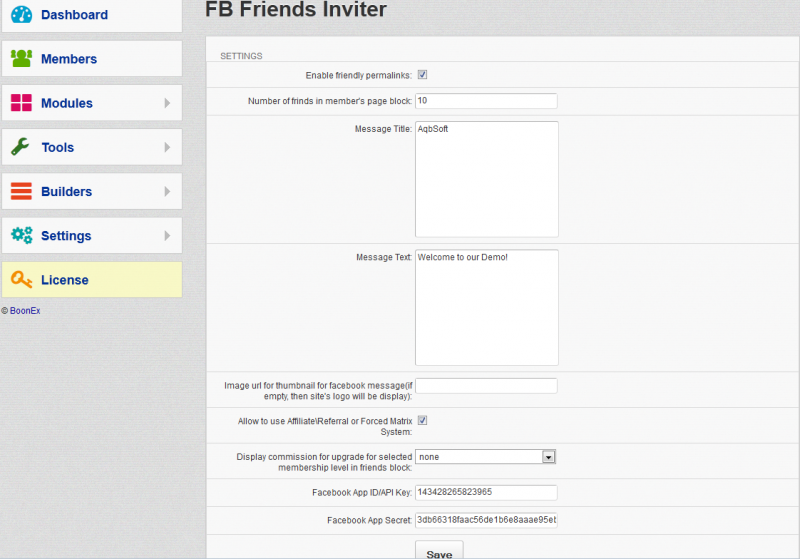Image resolution: width=800 pixels, height=559 pixels.
Task: Click the orange Builders stacked-bars icon
Action: point(21,191)
